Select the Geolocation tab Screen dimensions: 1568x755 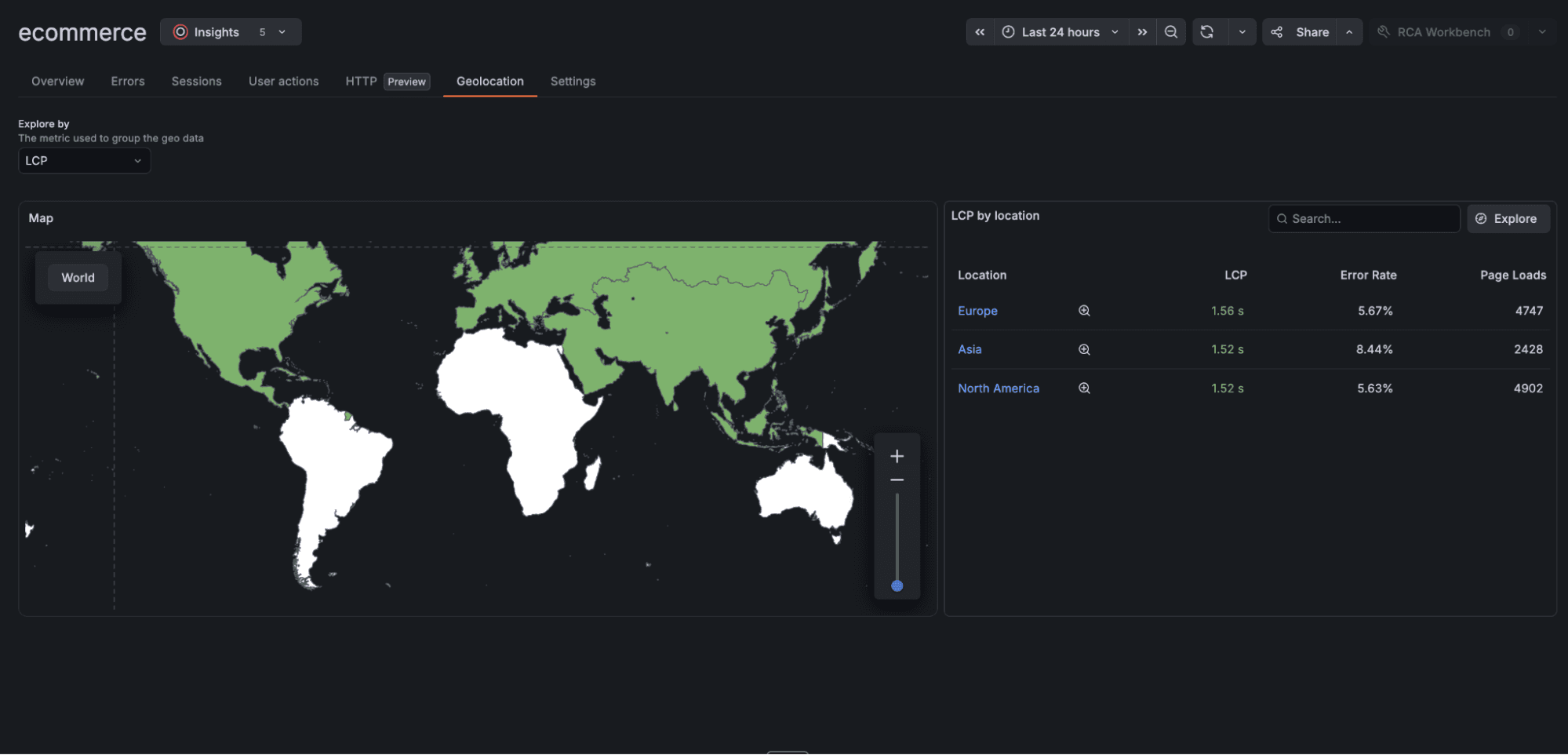tap(490, 81)
